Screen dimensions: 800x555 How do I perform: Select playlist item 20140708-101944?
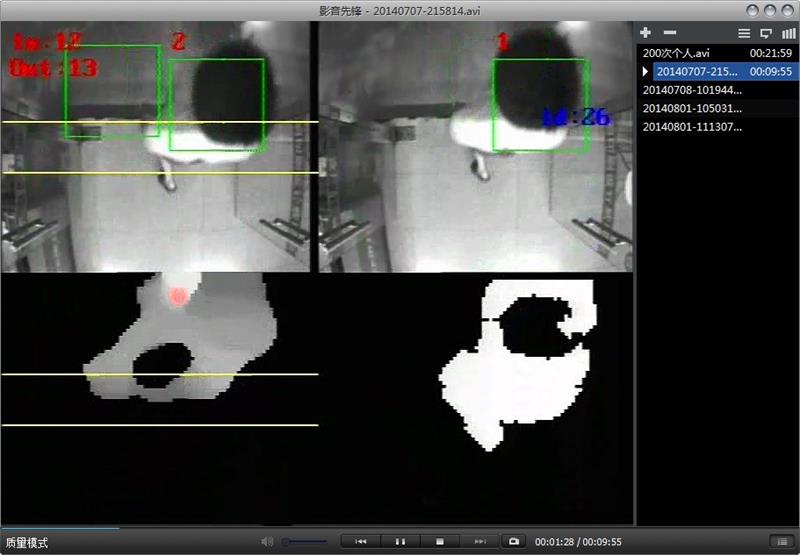coord(691,90)
